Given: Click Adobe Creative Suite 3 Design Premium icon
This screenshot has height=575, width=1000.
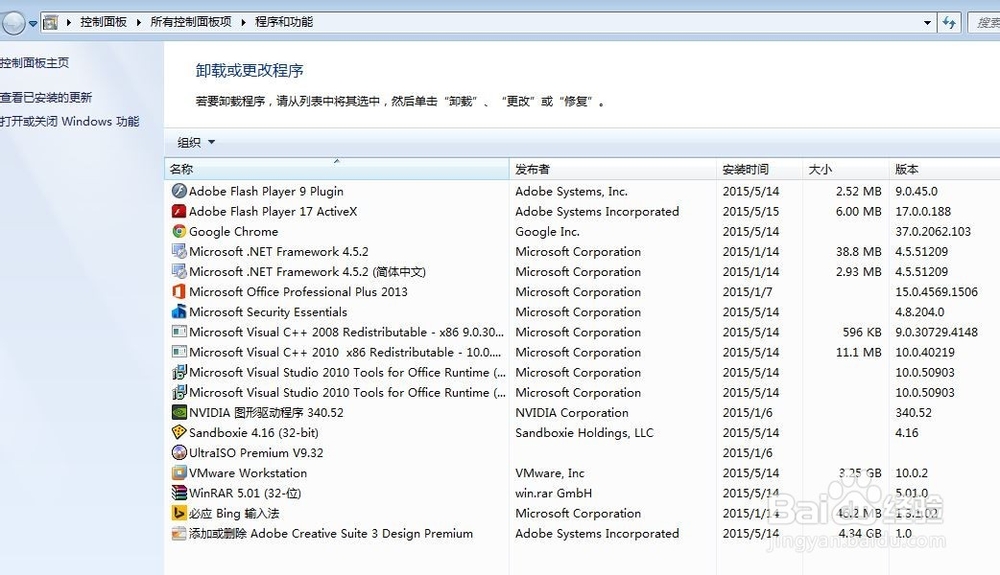Looking at the screenshot, I should point(179,534).
